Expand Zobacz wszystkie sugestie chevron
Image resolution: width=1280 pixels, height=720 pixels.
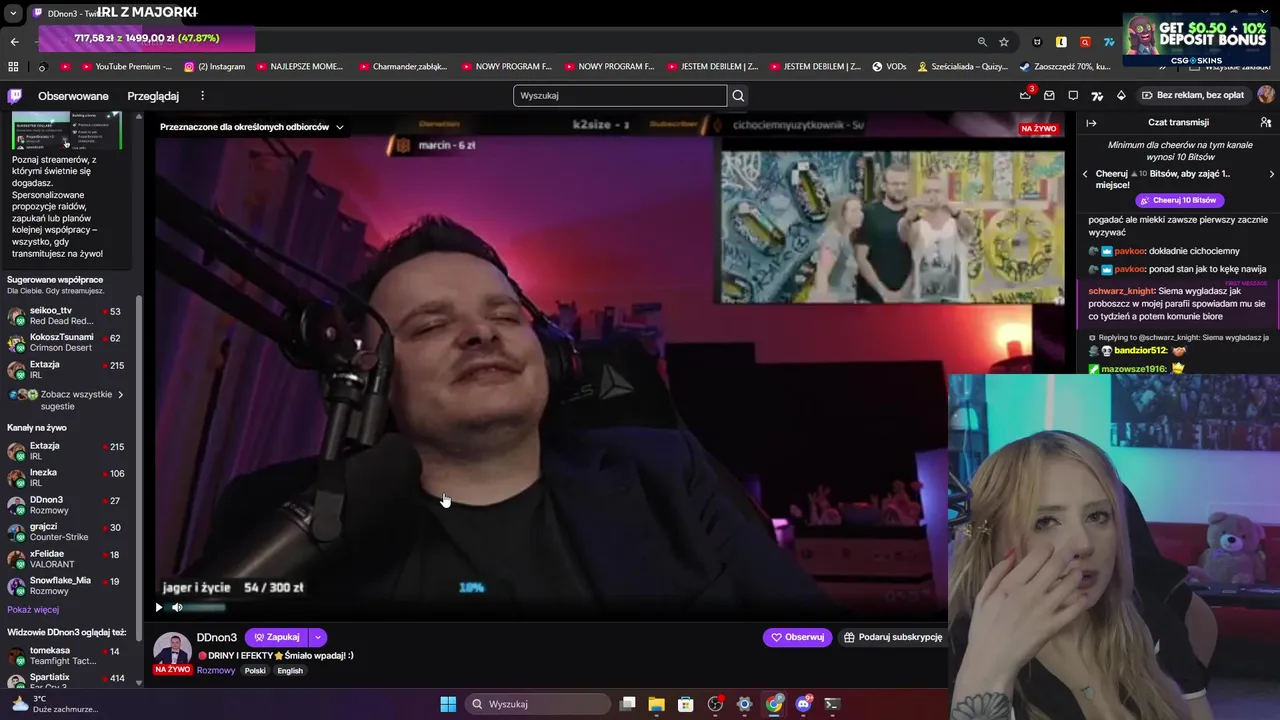click(x=121, y=395)
